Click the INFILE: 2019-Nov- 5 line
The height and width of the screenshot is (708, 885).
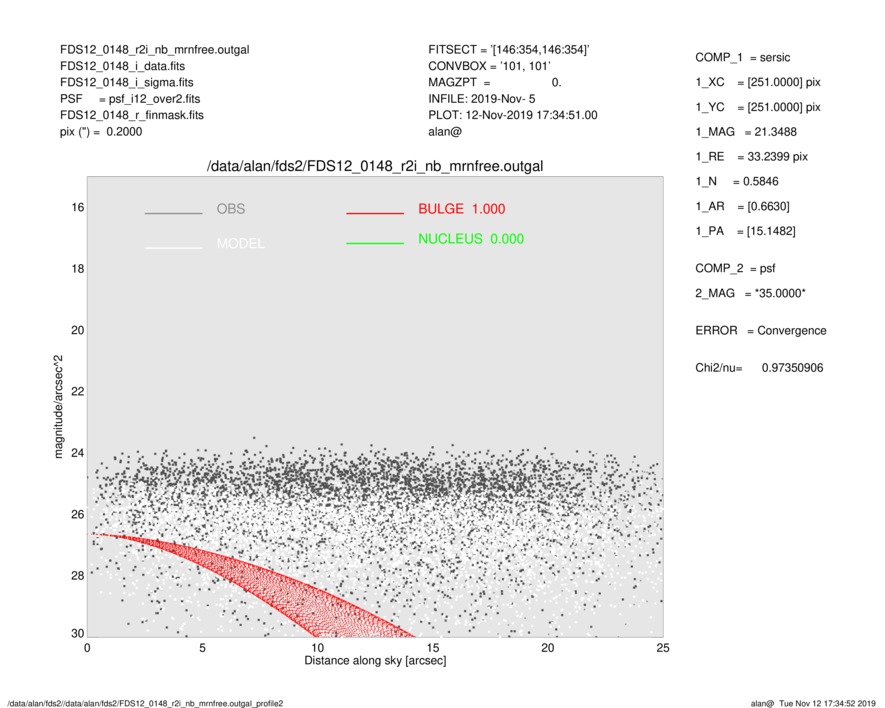481,99
